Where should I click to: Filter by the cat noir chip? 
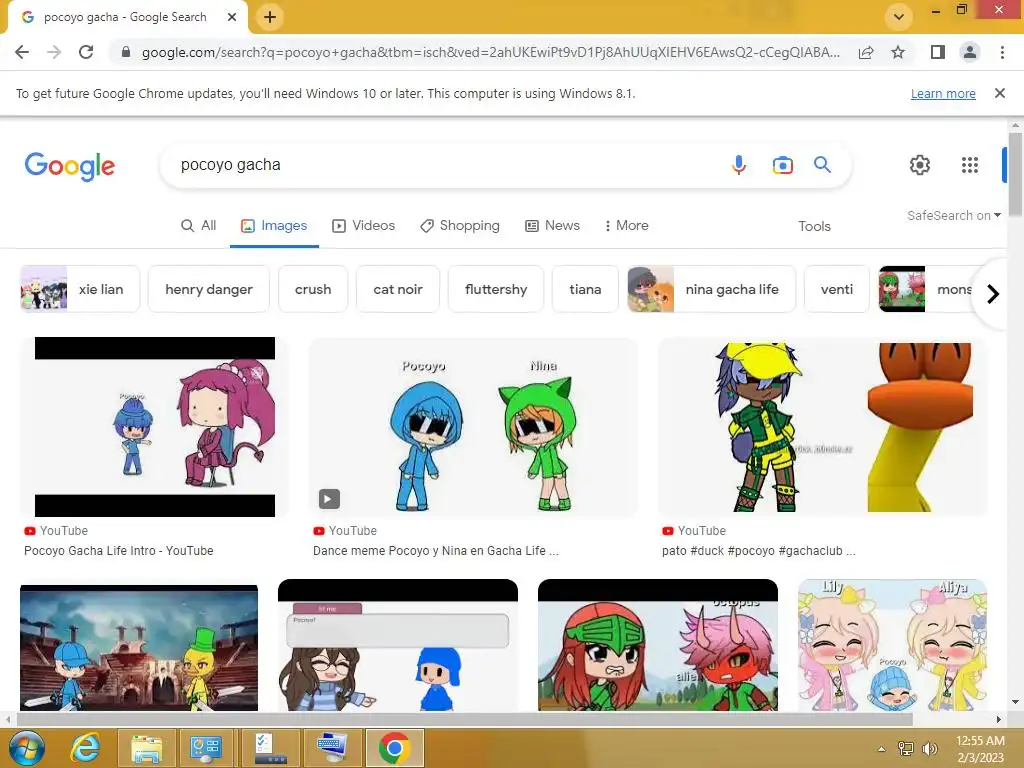(398, 289)
